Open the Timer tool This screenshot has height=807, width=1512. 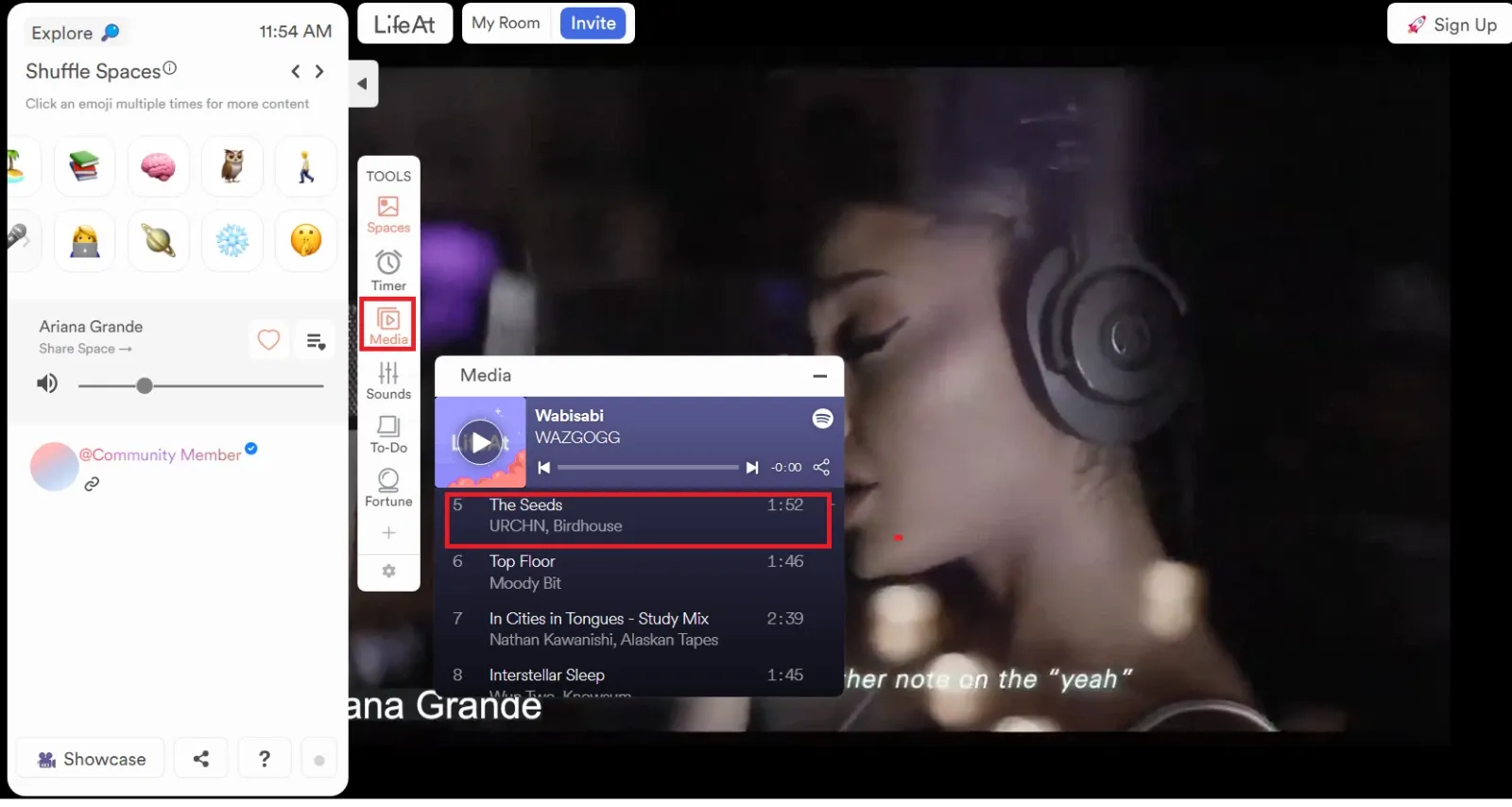coord(388,270)
